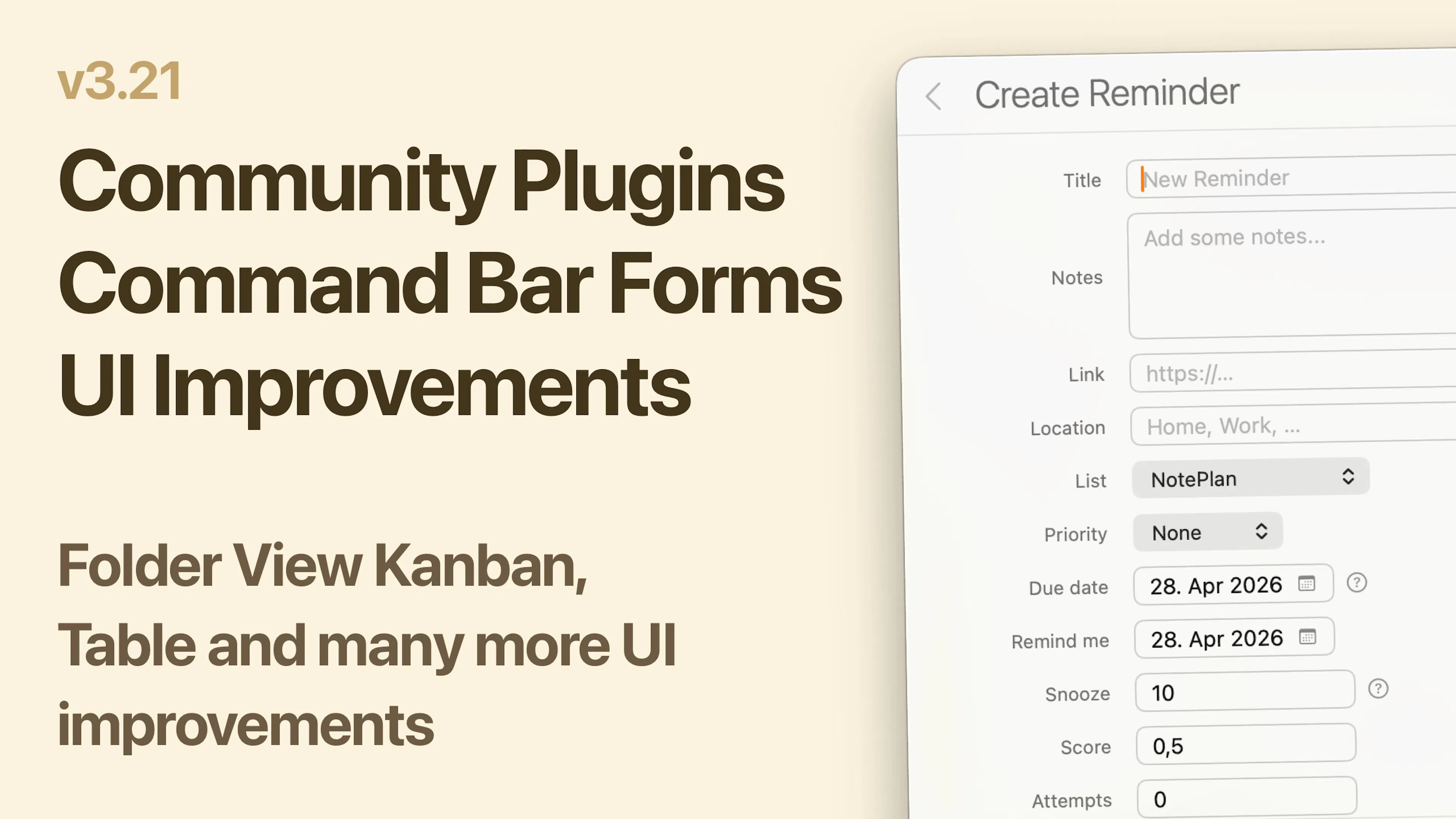This screenshot has width=1456, height=819.
Task: Go back using the chevron arrow
Action: 934,97
